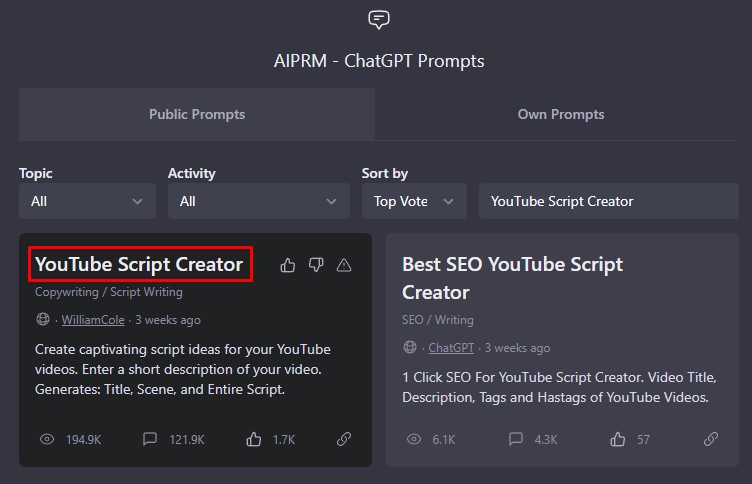
Task: Click the Sort by label
Action: click(x=385, y=173)
